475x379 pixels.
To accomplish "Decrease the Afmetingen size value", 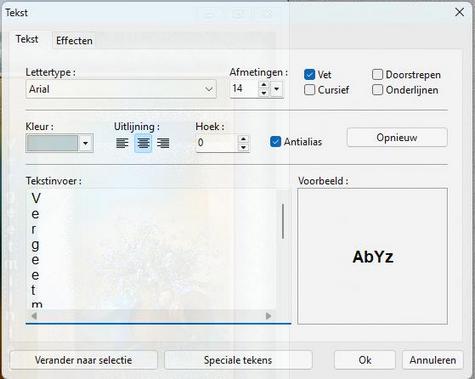I will coord(264,93).
